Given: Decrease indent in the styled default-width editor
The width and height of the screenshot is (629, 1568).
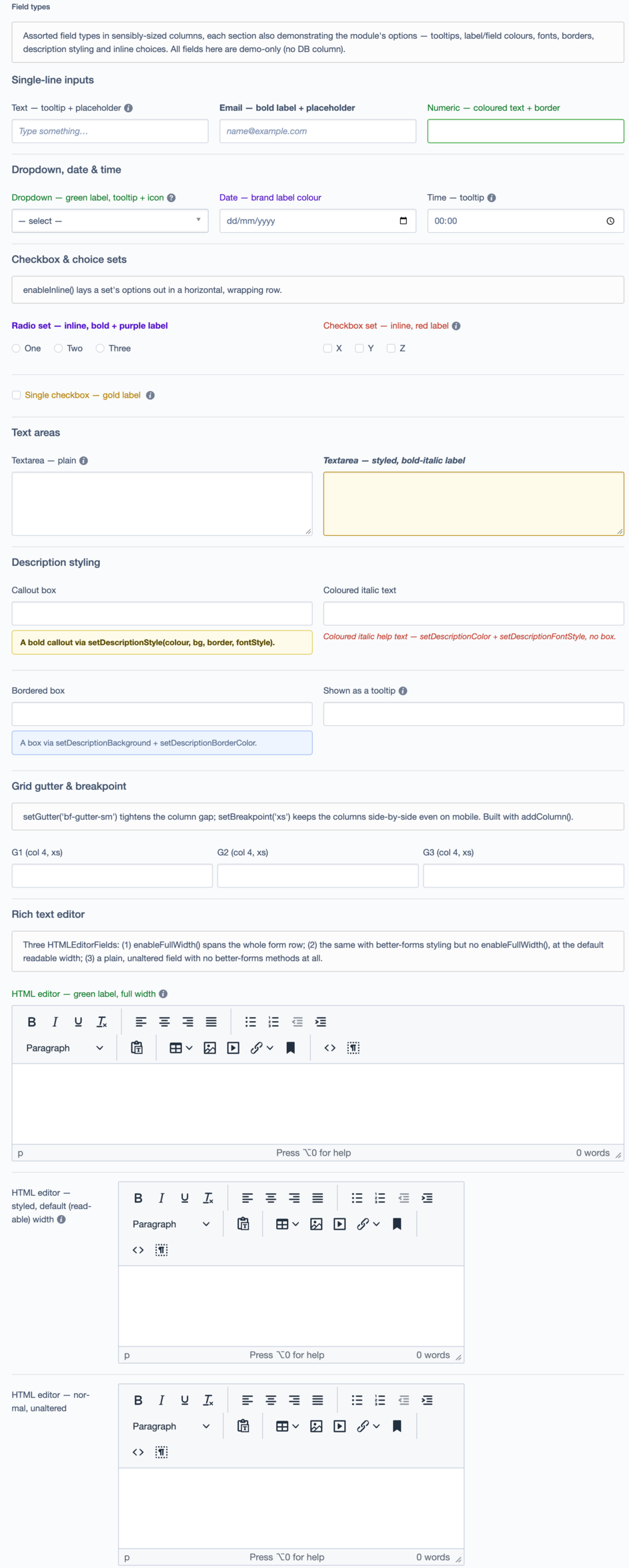Looking at the screenshot, I should coord(404,1198).
